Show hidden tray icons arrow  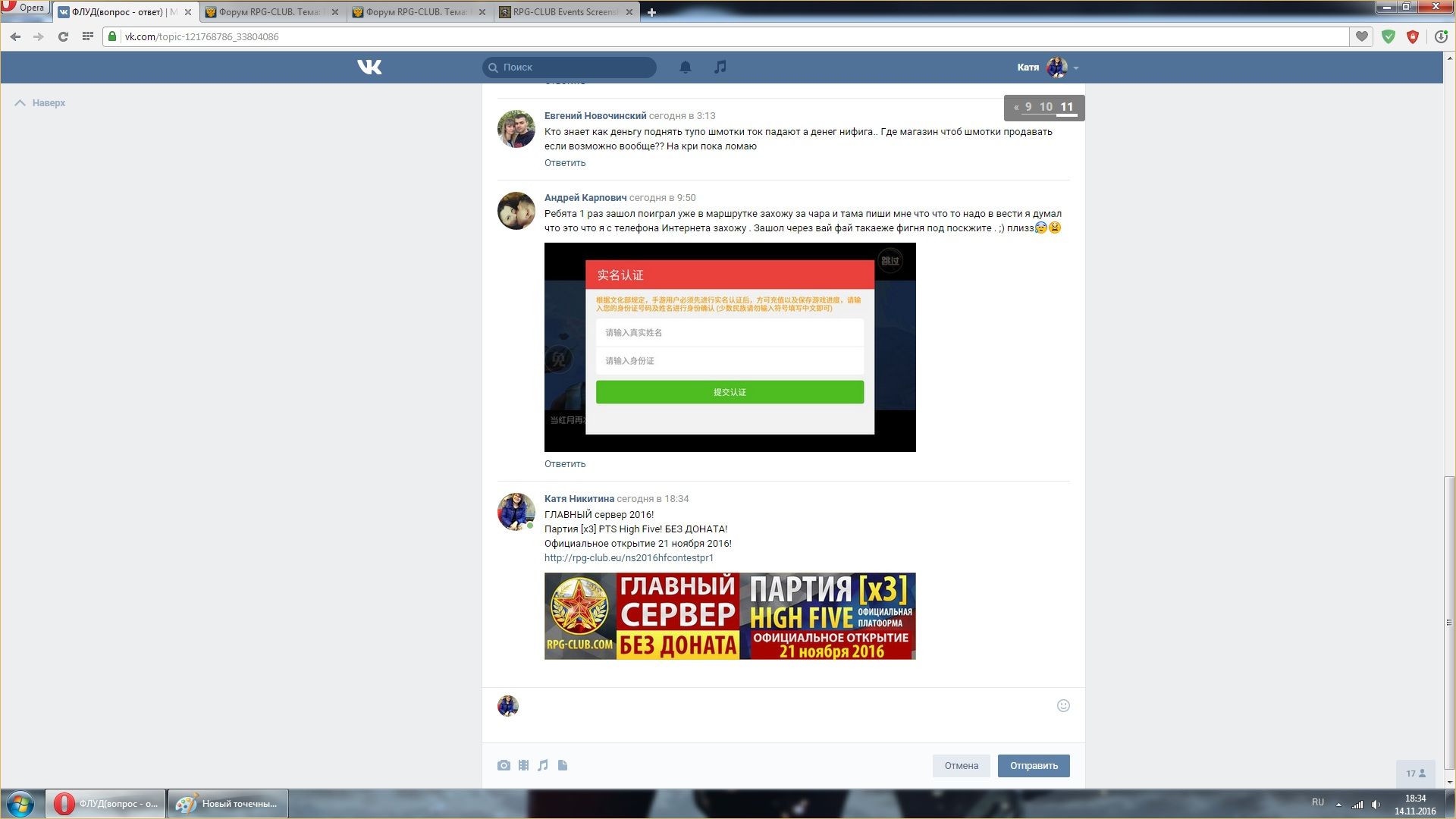coord(1338,805)
